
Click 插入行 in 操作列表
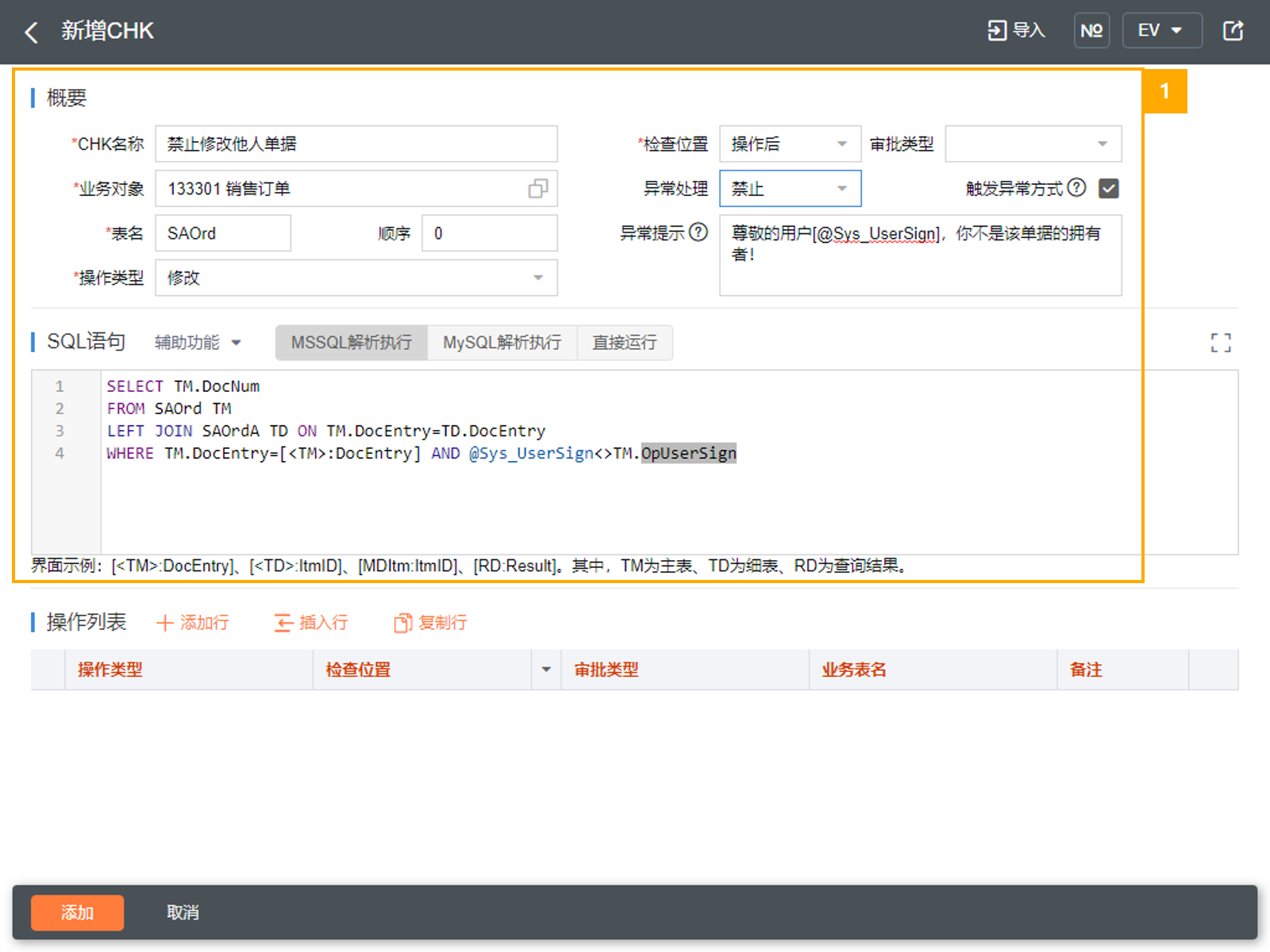pos(311,623)
